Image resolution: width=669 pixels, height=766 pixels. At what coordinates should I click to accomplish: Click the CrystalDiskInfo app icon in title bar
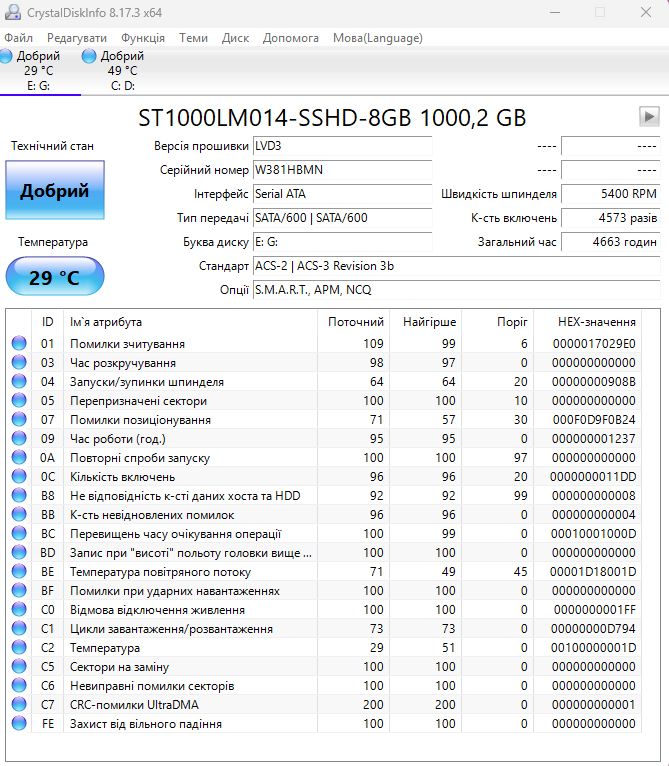tap(13, 12)
